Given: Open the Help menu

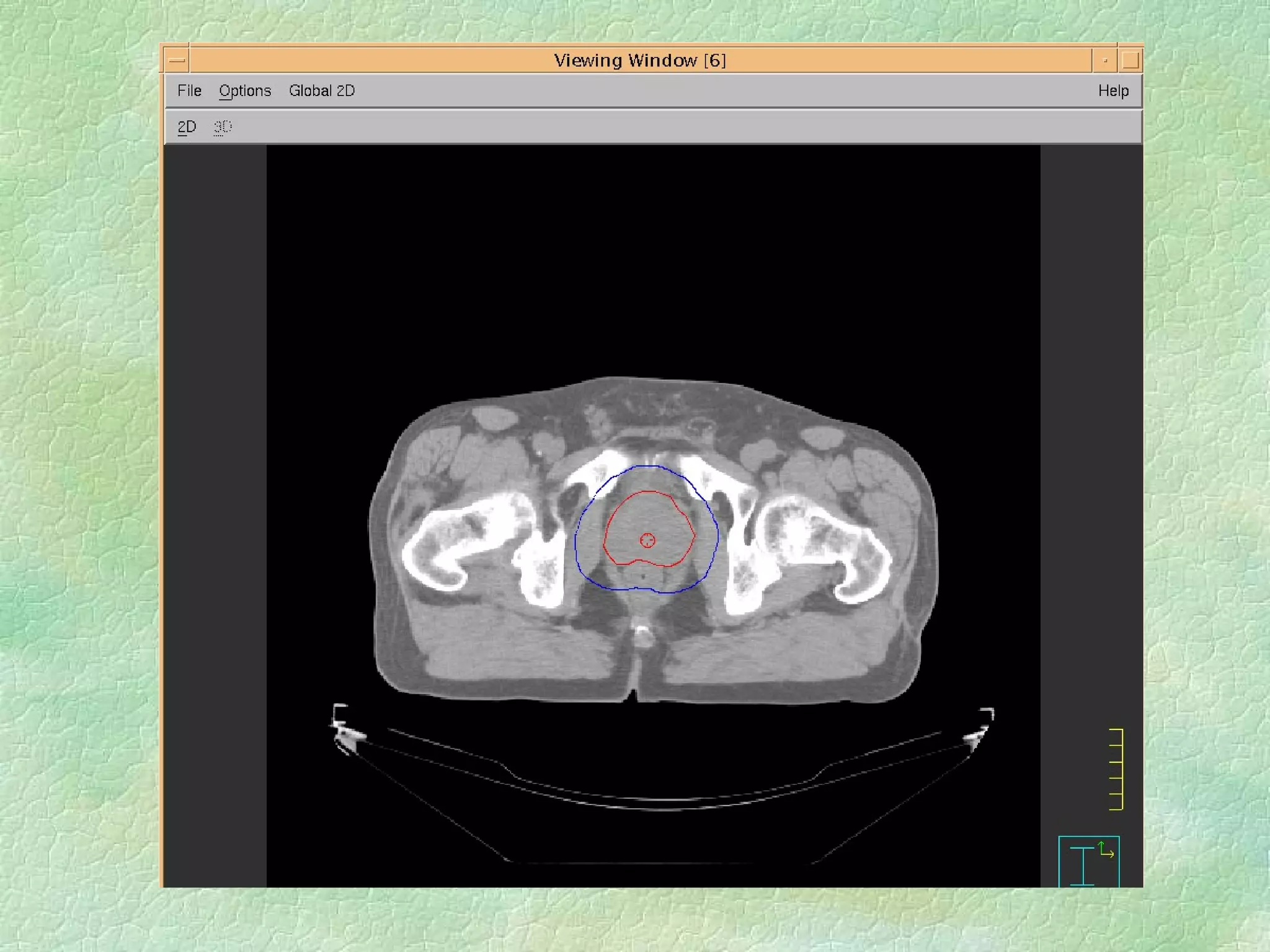Looking at the screenshot, I should click(x=1113, y=90).
